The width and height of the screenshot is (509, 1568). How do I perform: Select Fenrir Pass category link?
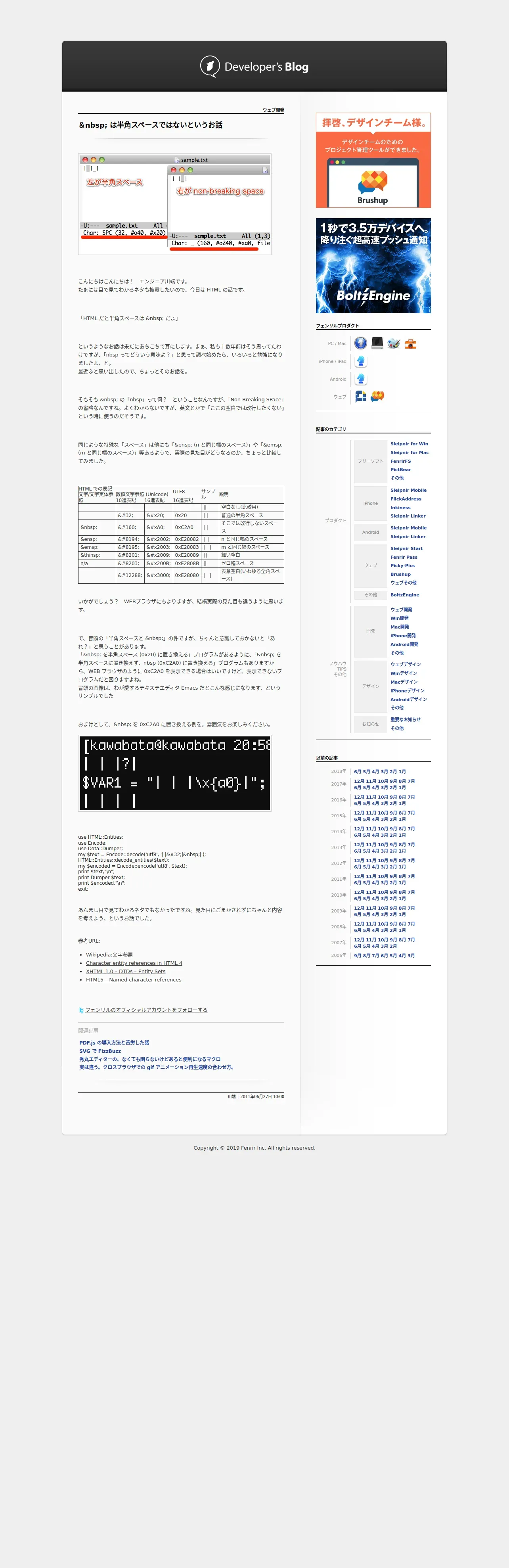point(404,557)
